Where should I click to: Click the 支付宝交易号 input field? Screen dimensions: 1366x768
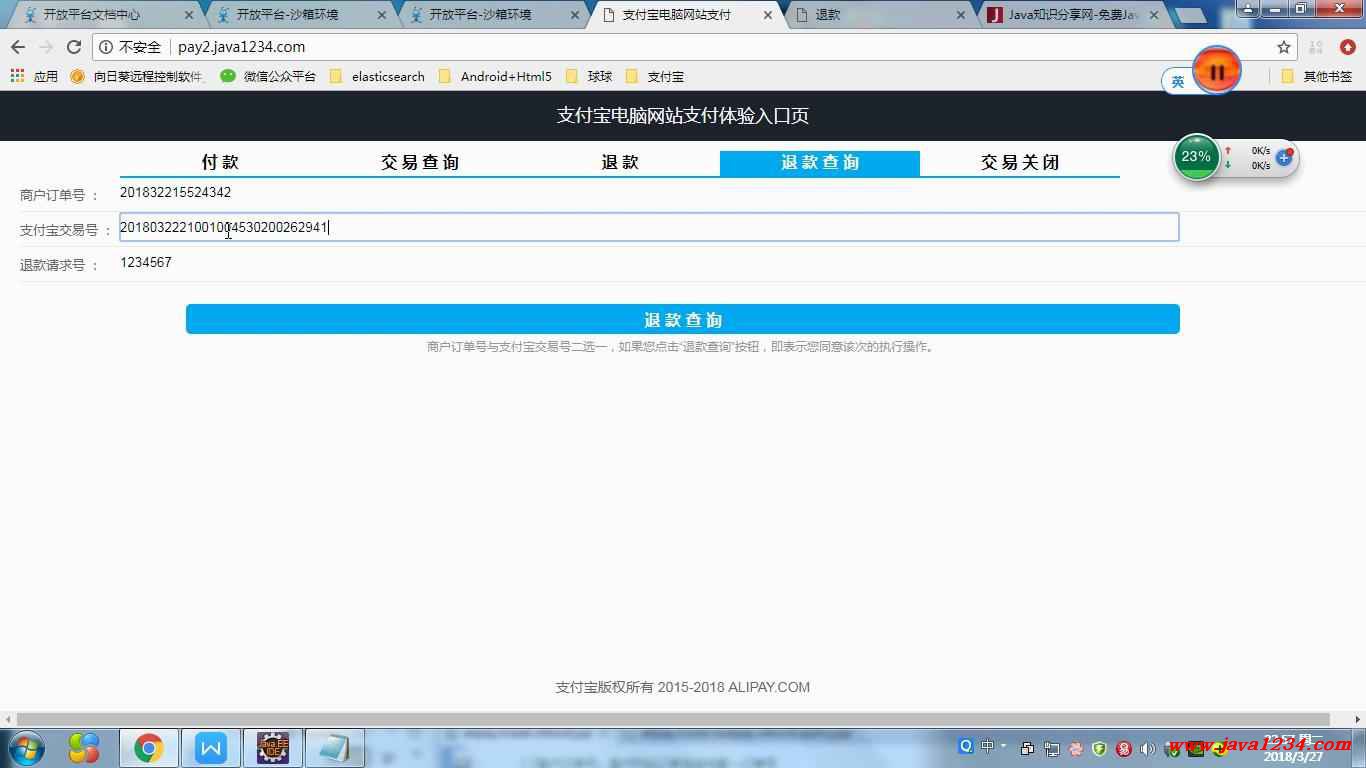pyautogui.click(x=649, y=227)
